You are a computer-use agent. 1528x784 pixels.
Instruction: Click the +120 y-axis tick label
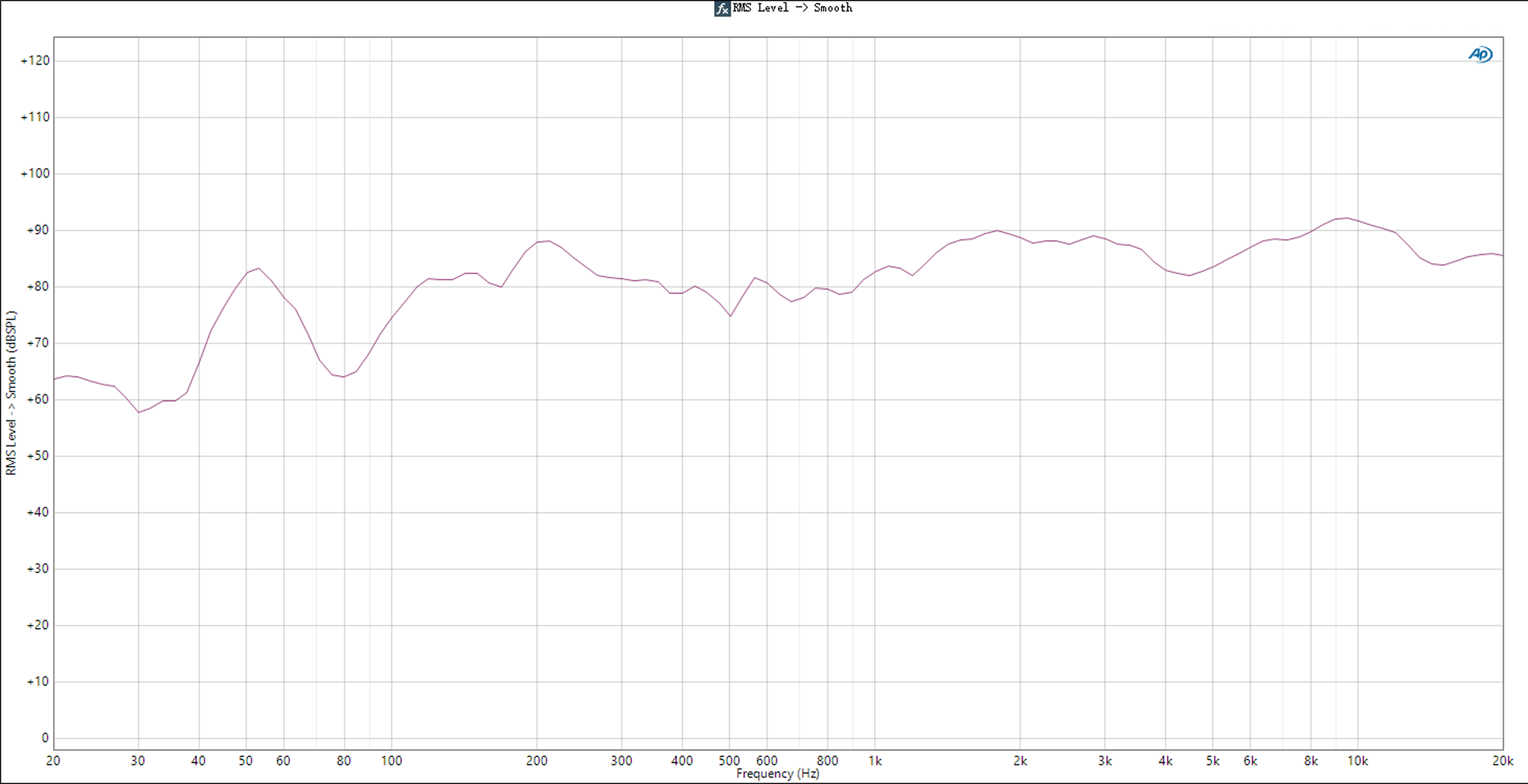point(35,61)
